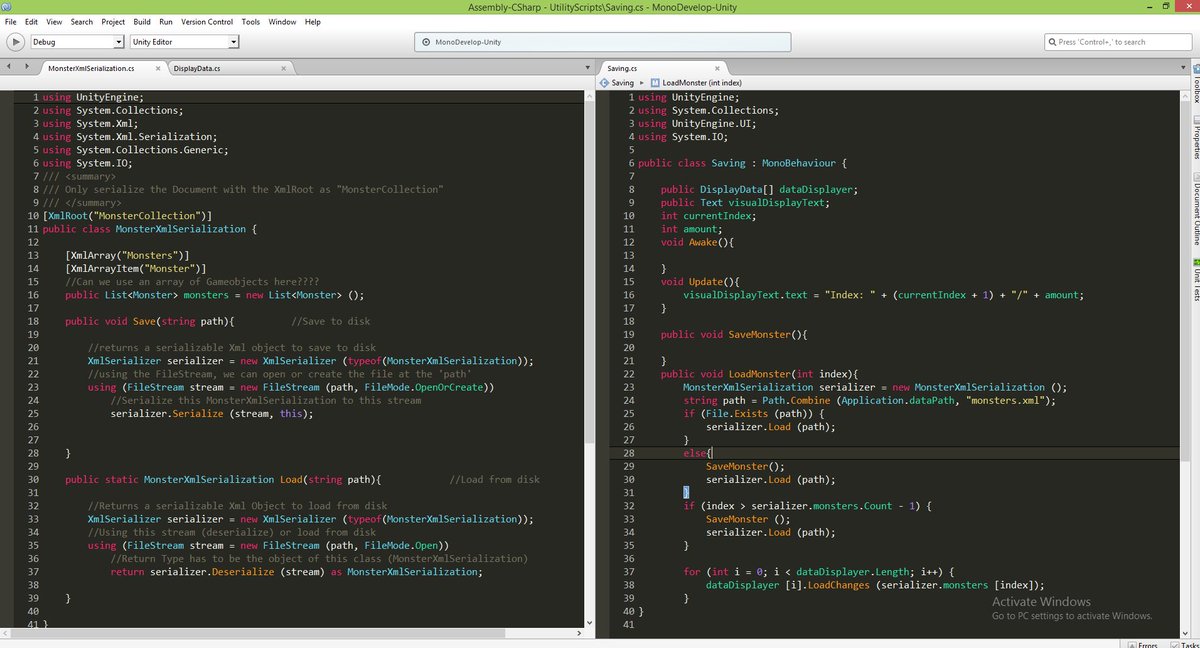The width and height of the screenshot is (1200, 648).
Task: Click the class icon beside Saving breadcrumb
Action: pos(603,82)
